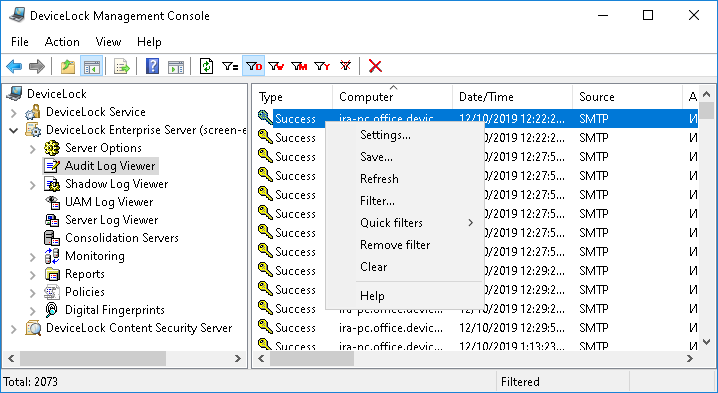Toggle the Show/Hide console tree button
Image resolution: width=718 pixels, height=393 pixels.
91,66
